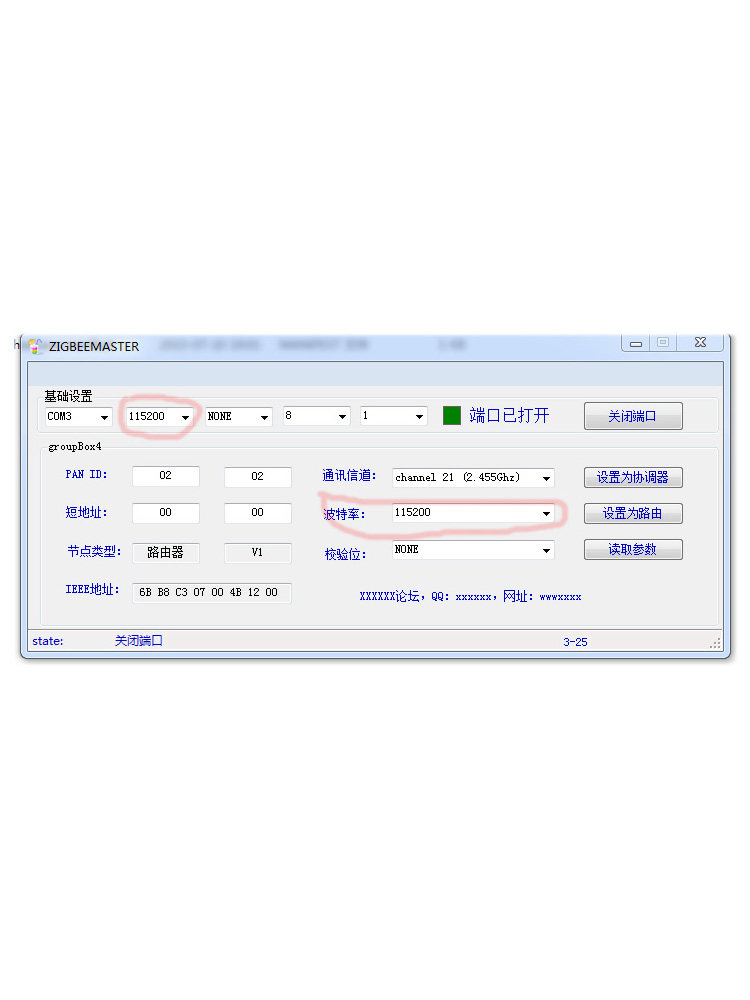Open the 校验位 NONE dropdown
750x1000 pixels.
(x=473, y=550)
